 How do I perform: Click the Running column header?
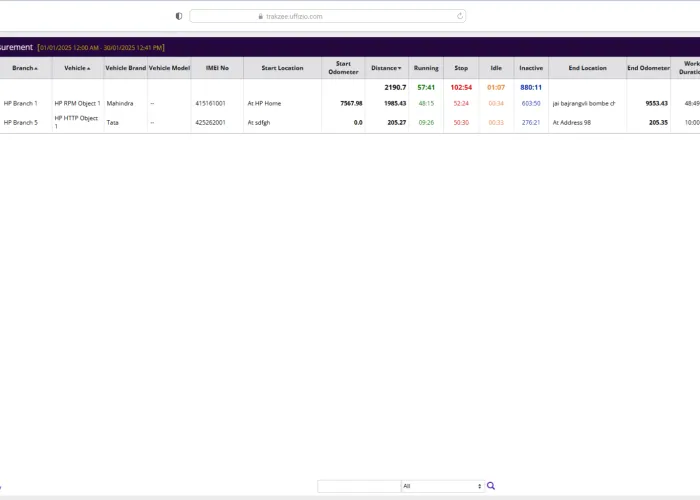(x=426, y=68)
